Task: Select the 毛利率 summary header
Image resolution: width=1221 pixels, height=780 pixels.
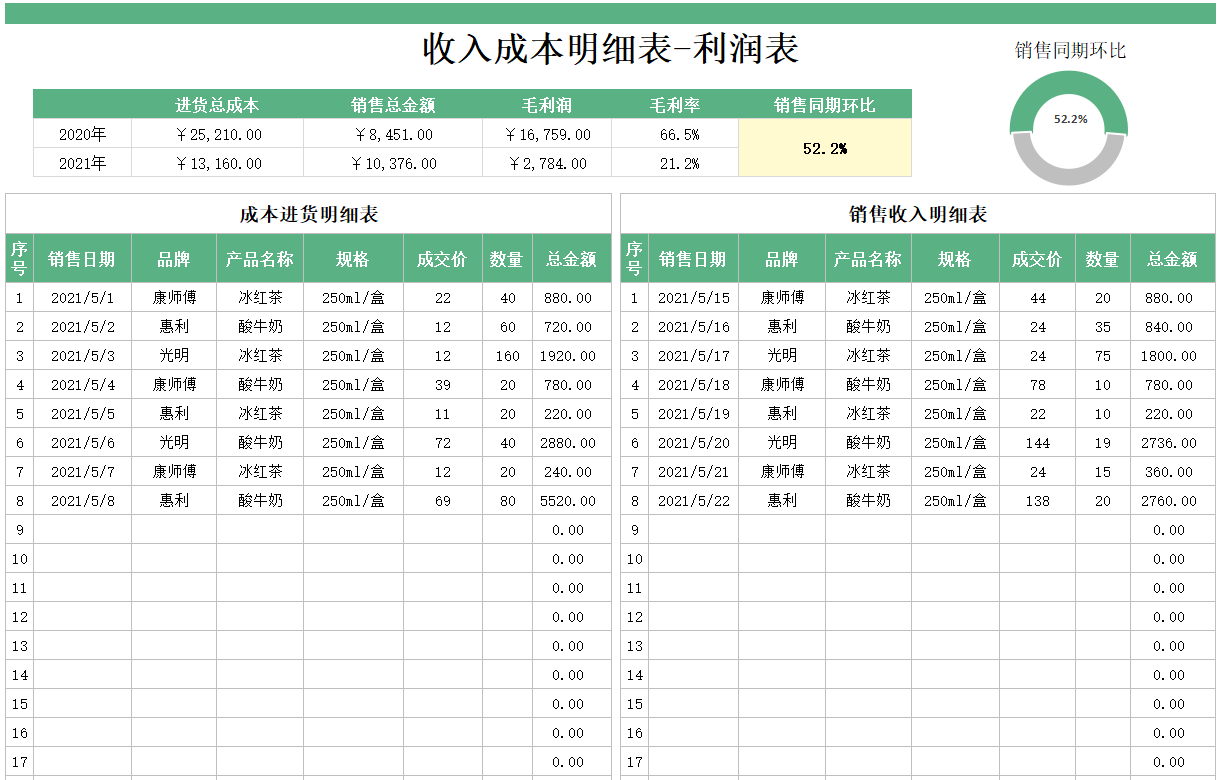Action: point(675,105)
